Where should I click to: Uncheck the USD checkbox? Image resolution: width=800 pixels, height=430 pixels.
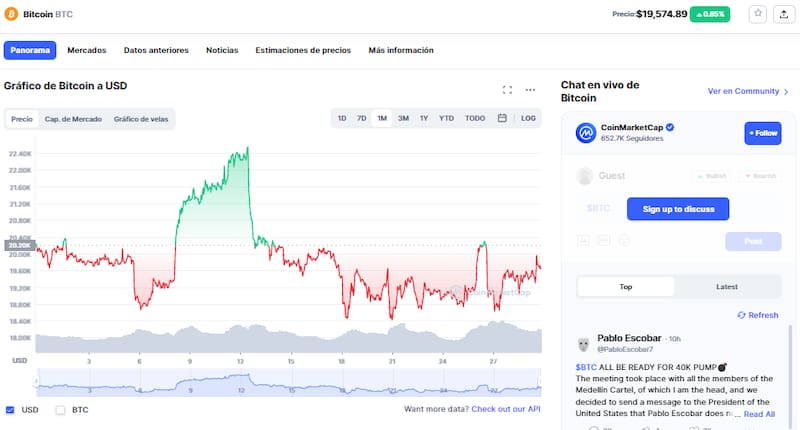click(x=10, y=409)
